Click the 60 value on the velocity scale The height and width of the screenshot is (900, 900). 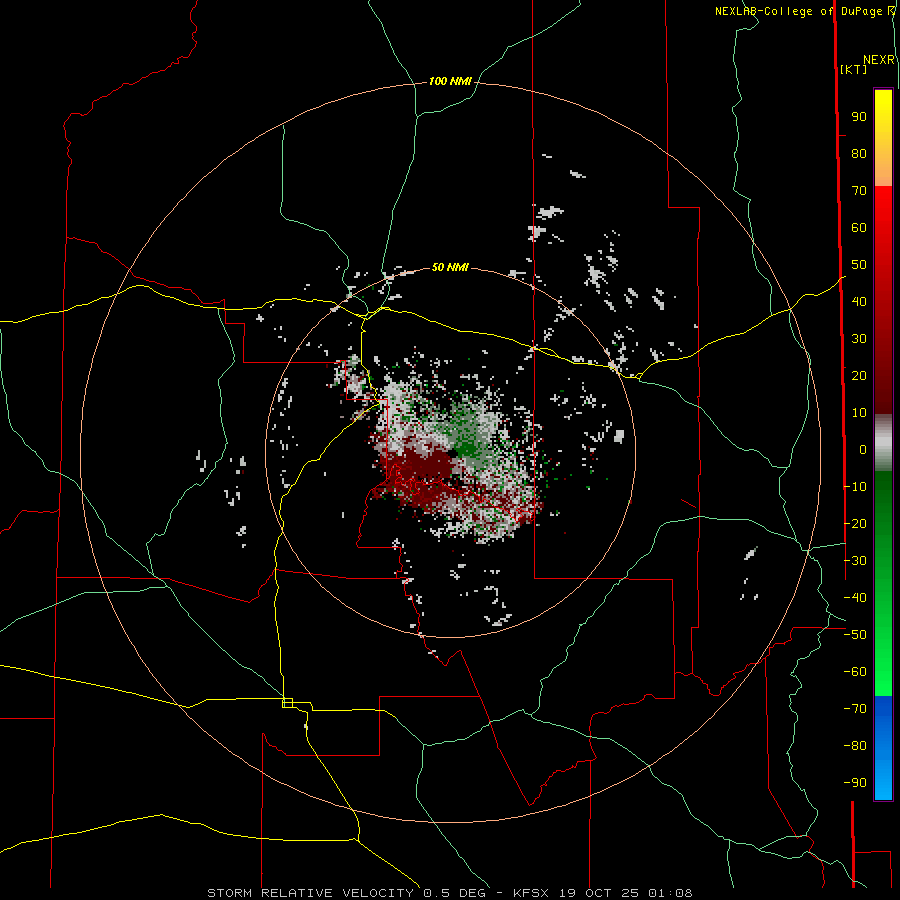[859, 228]
